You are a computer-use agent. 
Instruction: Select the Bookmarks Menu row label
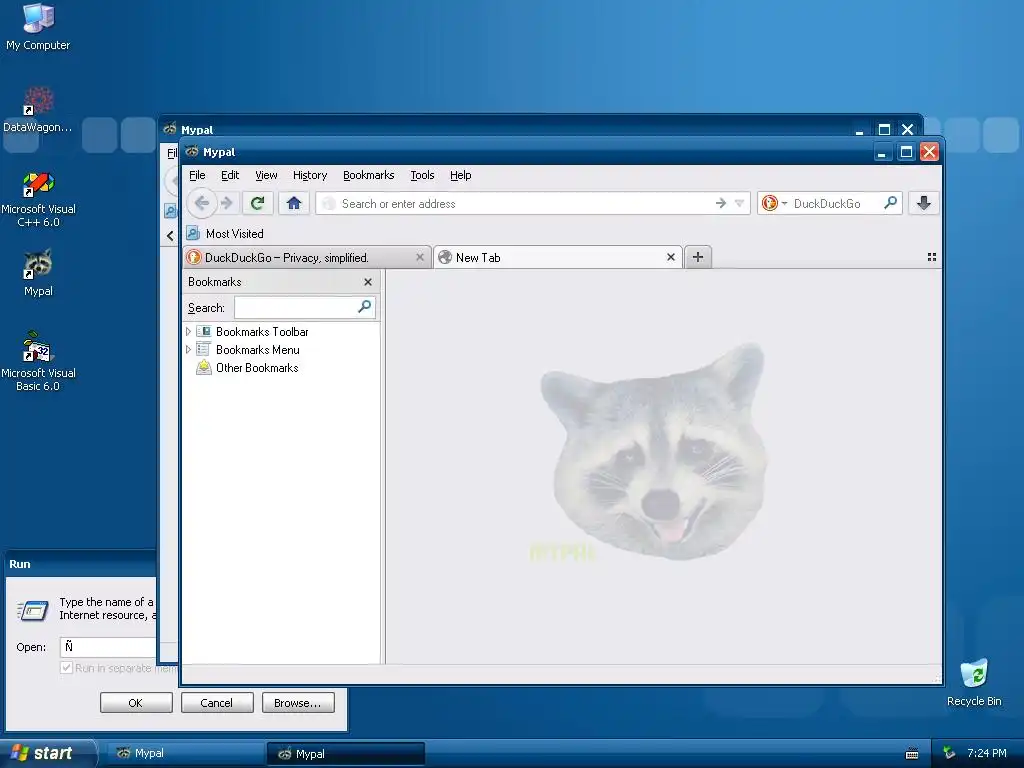257,349
